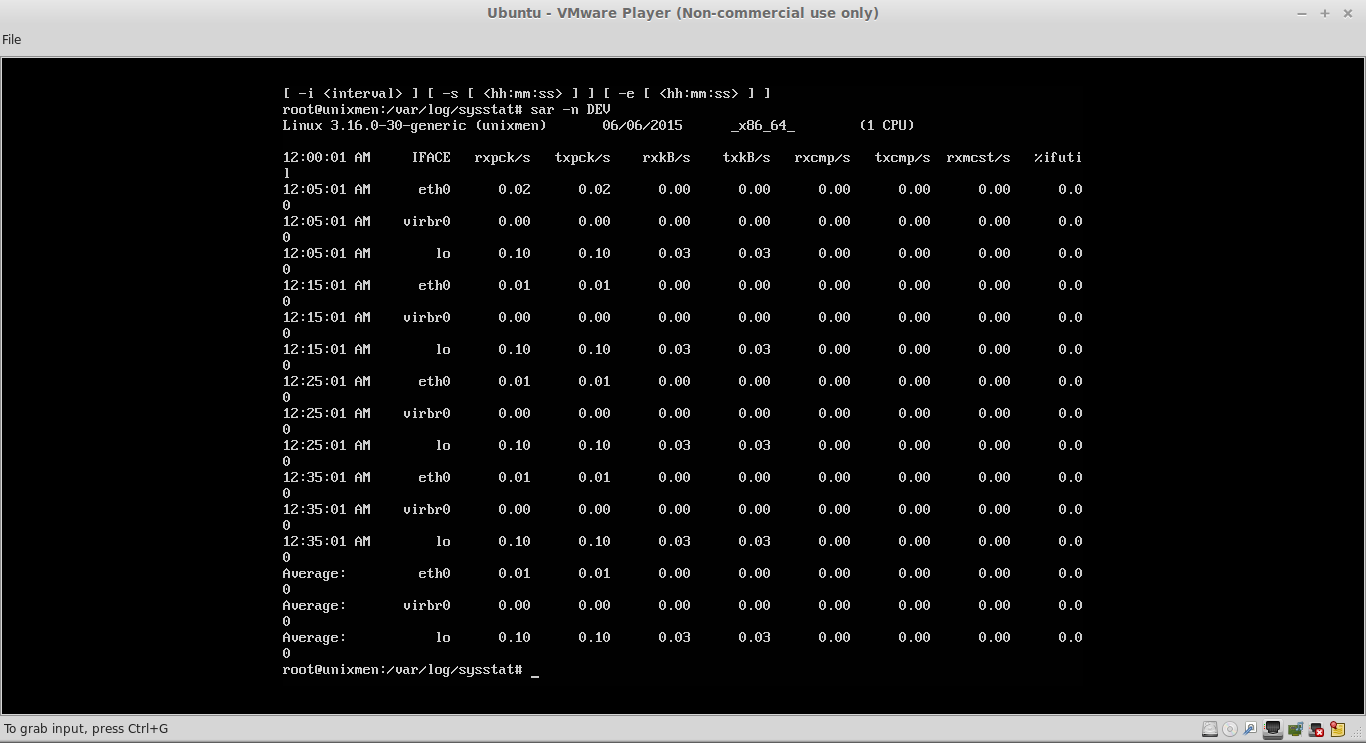1366x743 pixels.
Task: Click the _x86_64_ architecture text
Action: (x=763, y=126)
